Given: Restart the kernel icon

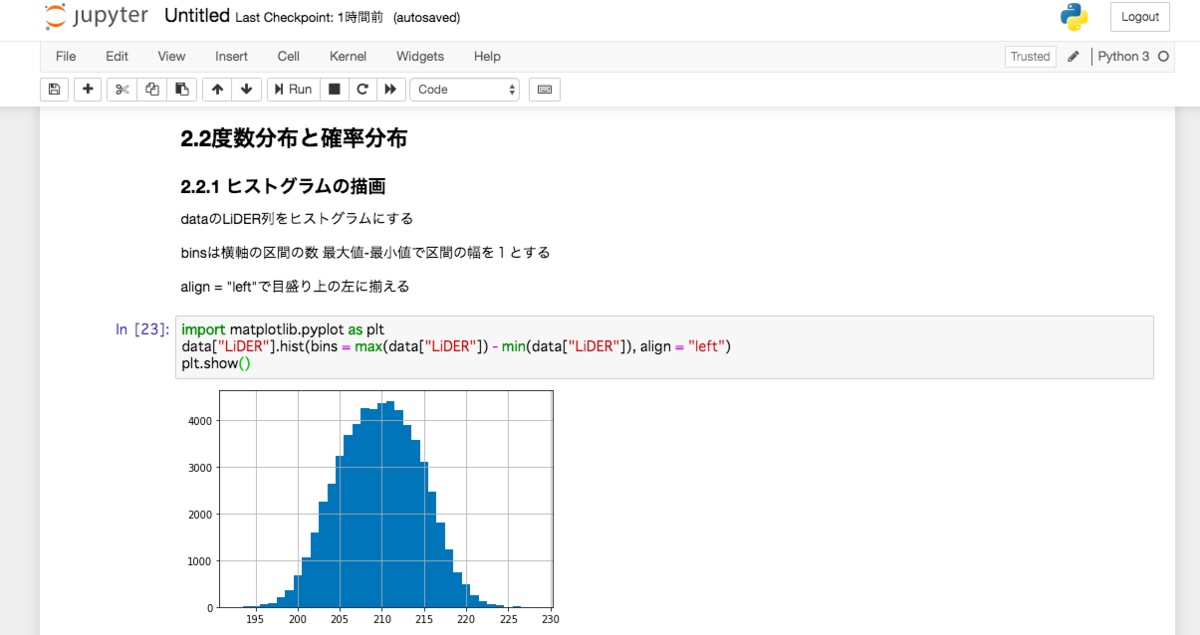Looking at the screenshot, I should [x=362, y=89].
